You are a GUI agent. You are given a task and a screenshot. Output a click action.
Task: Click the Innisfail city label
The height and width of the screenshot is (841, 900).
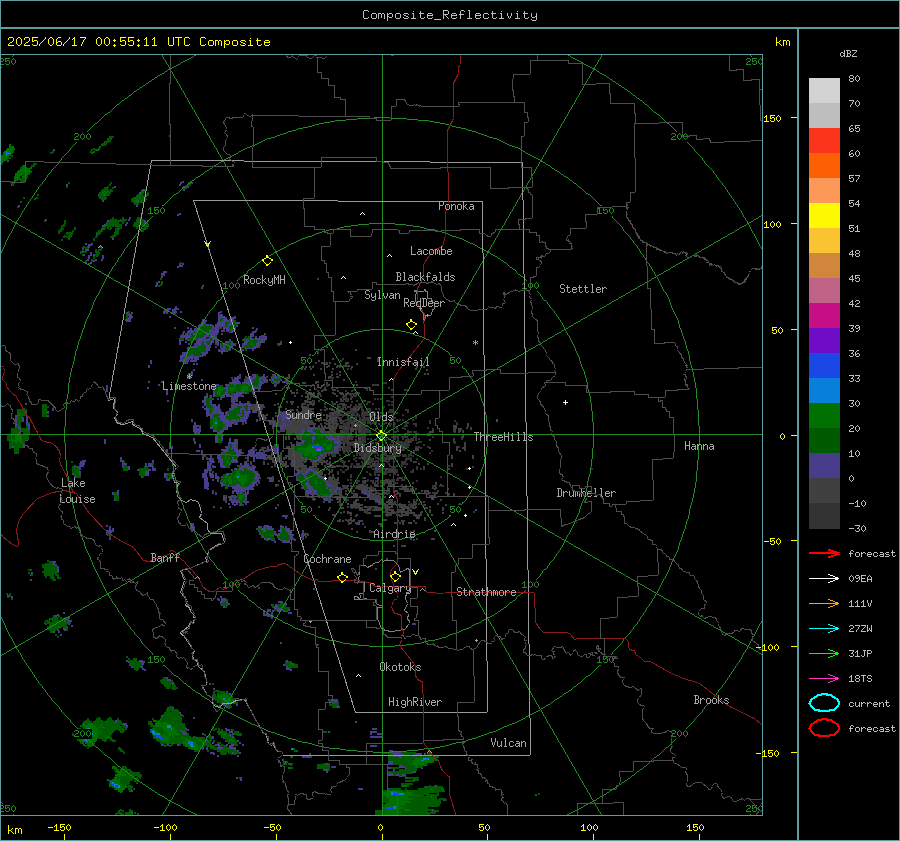click(403, 362)
